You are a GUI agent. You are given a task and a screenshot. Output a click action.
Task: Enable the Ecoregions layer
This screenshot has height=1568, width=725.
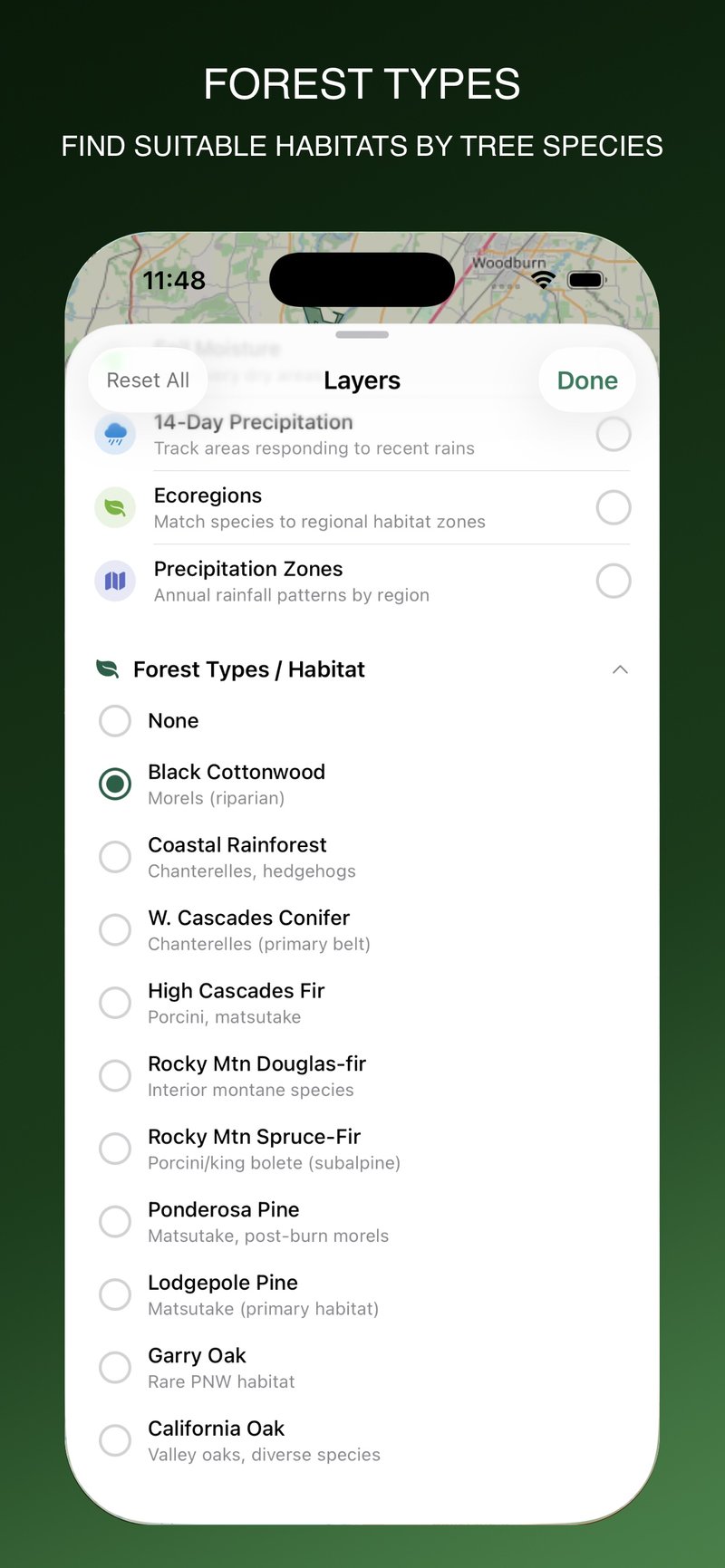click(614, 507)
